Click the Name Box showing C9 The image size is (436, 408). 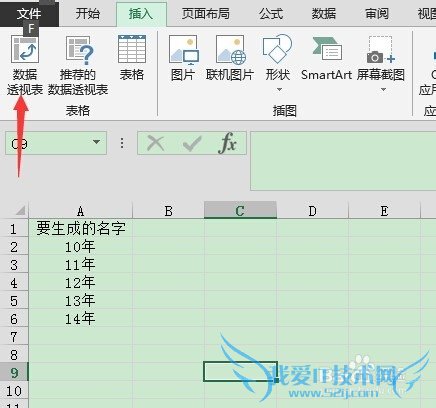(x=56, y=143)
